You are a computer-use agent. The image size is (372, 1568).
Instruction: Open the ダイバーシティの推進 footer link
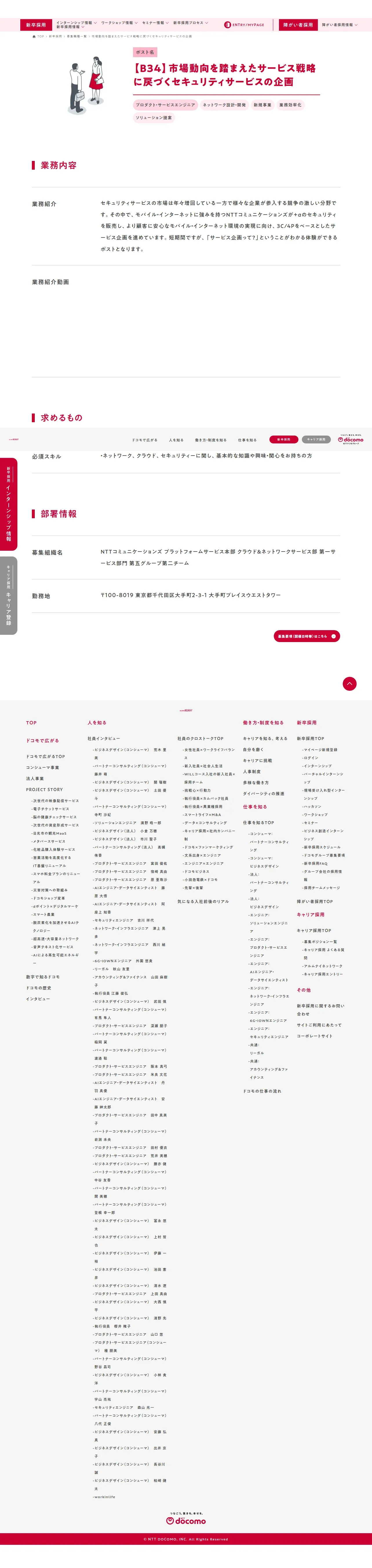pyautogui.click(x=264, y=794)
